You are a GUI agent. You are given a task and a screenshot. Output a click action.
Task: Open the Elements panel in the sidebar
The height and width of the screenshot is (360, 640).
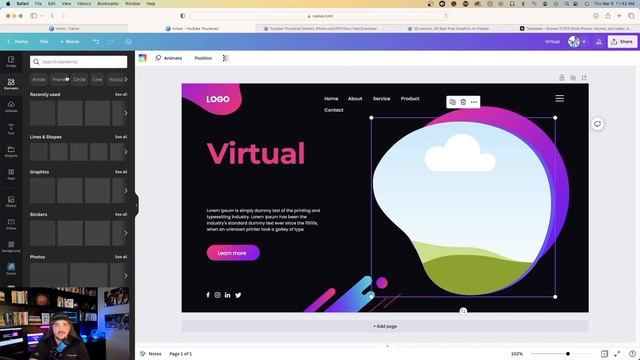(11, 84)
